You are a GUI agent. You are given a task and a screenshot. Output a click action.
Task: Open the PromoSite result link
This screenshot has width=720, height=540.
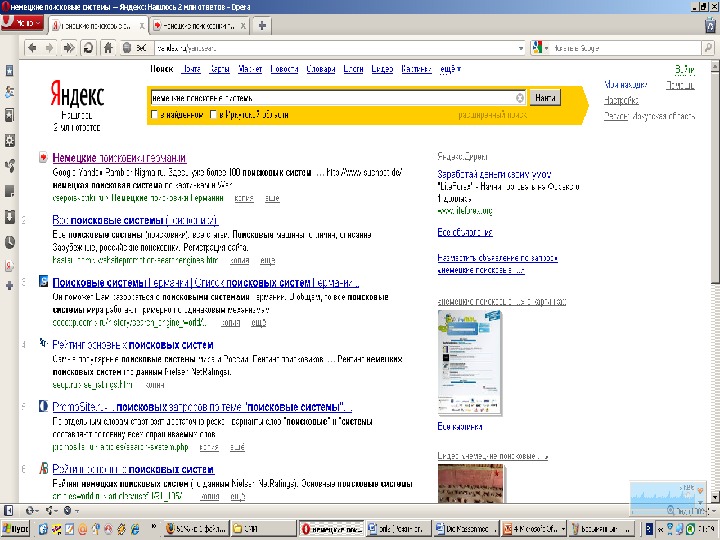click(202, 407)
